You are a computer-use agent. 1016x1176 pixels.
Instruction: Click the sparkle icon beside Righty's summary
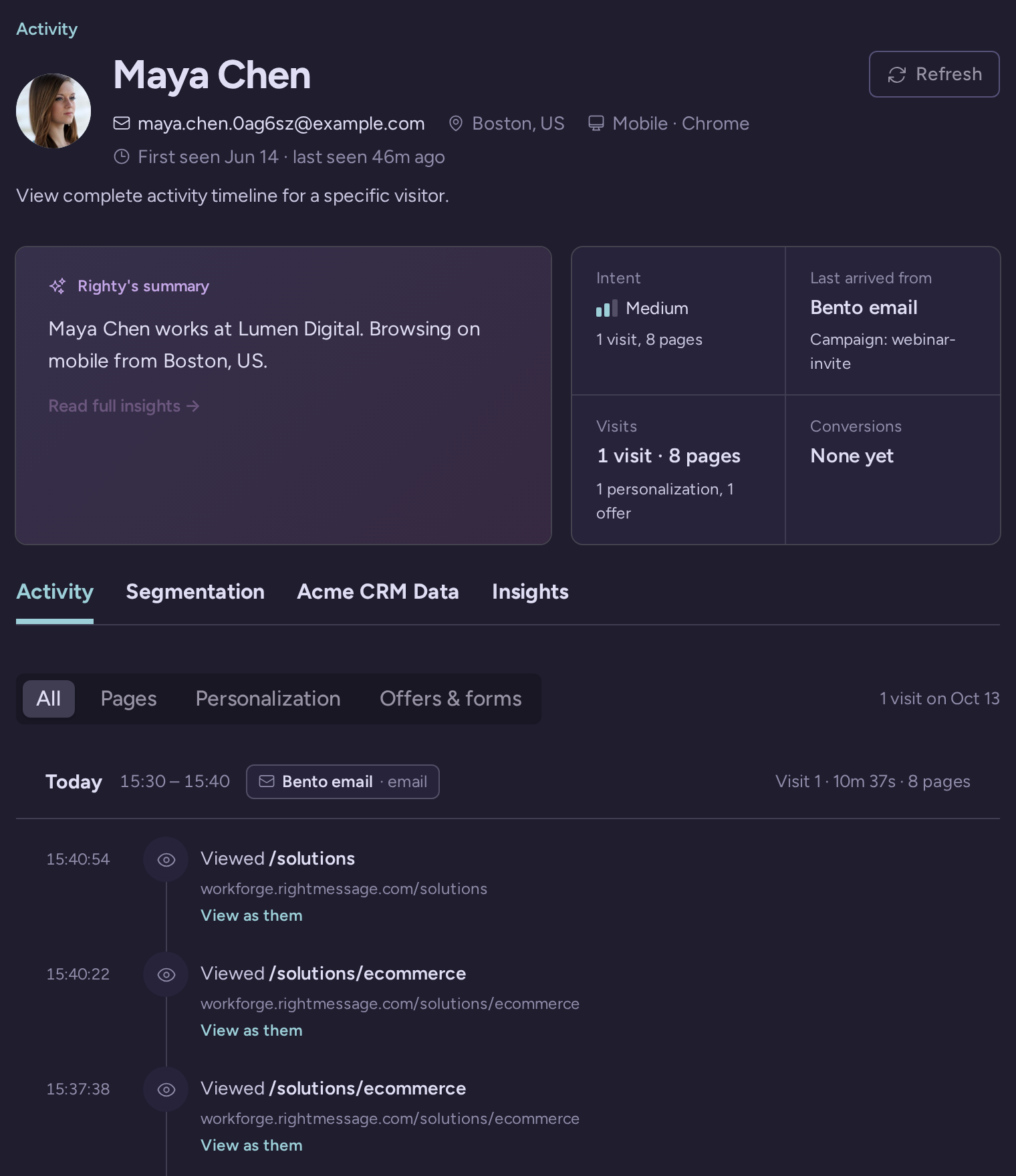pyautogui.click(x=57, y=286)
